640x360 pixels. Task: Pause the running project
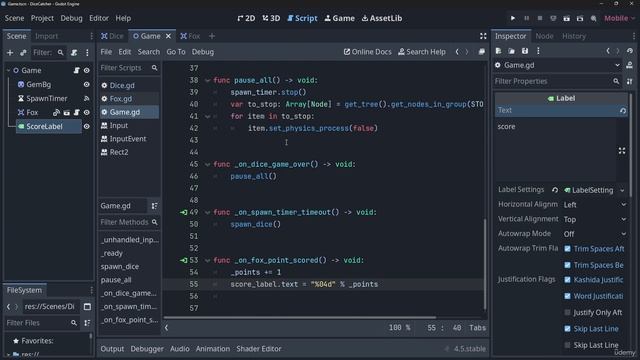click(527, 18)
